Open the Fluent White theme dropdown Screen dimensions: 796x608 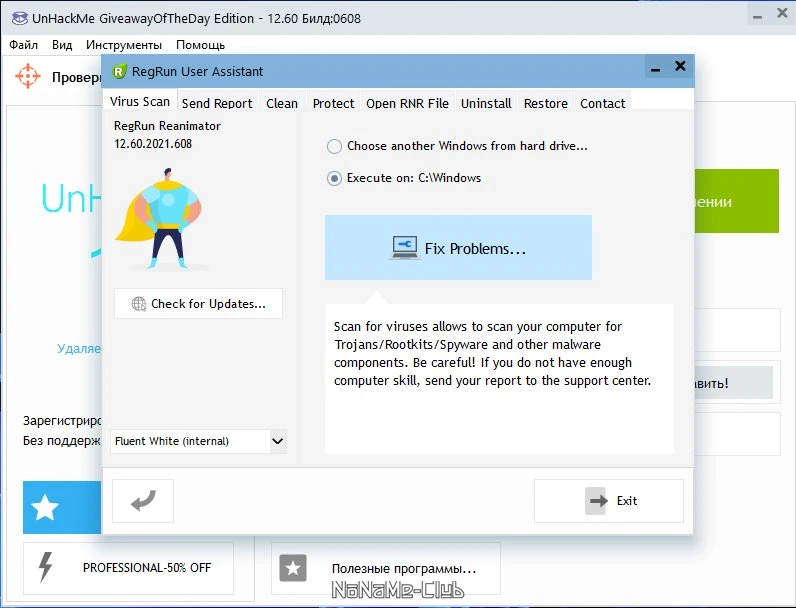click(x=198, y=441)
